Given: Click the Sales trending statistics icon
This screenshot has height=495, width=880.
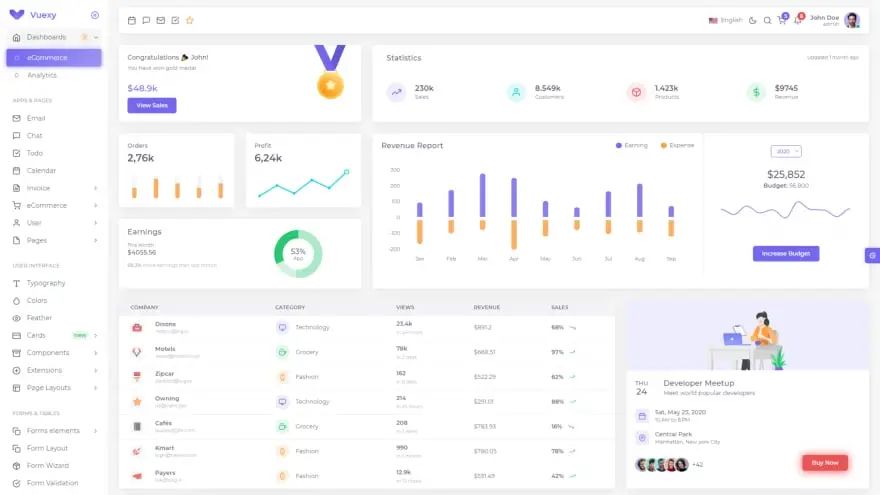Looking at the screenshot, I should (396, 92).
